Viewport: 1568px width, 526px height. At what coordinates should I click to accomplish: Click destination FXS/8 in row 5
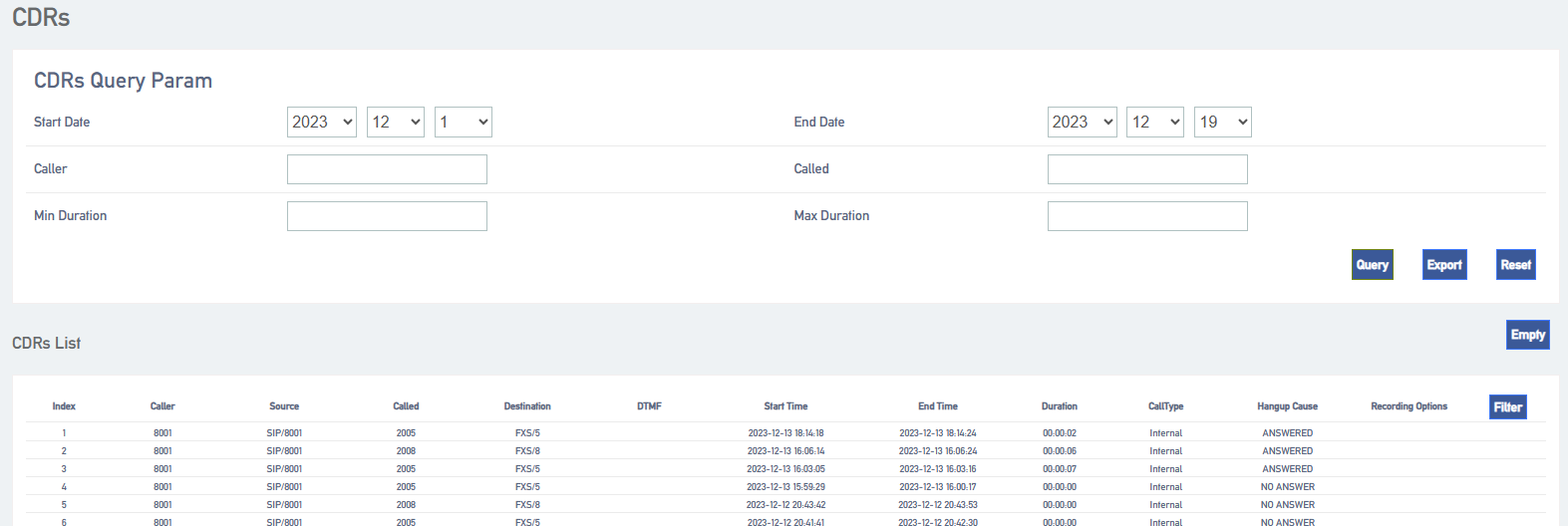click(x=527, y=505)
